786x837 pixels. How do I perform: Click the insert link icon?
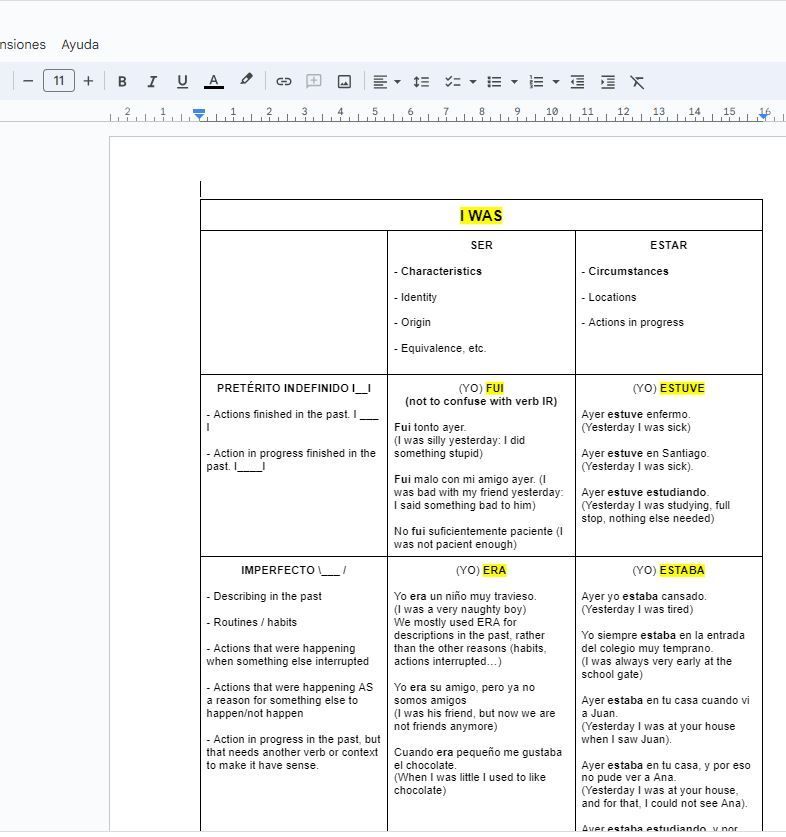284,81
